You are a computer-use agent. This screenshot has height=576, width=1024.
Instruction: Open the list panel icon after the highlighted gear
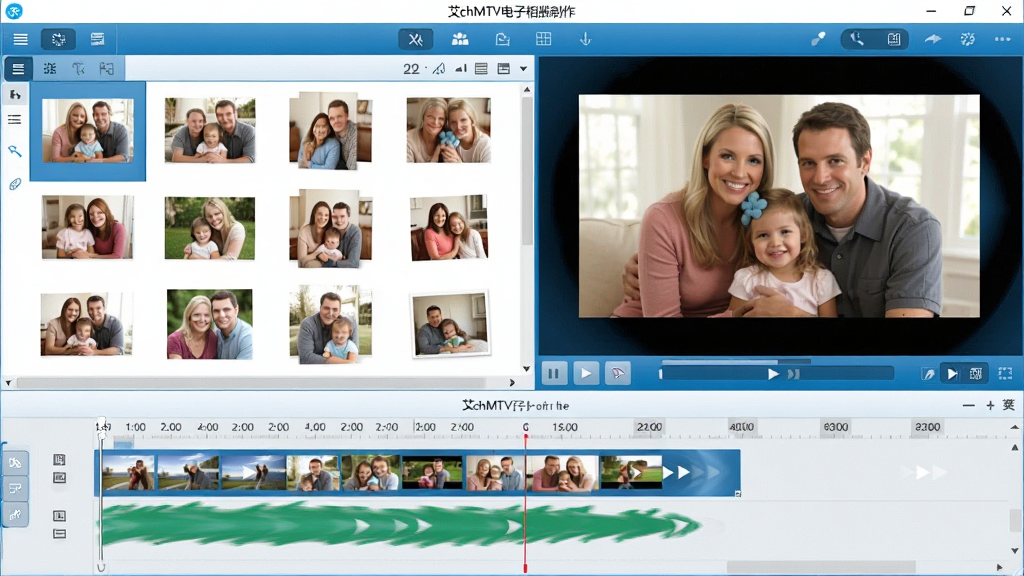point(97,39)
